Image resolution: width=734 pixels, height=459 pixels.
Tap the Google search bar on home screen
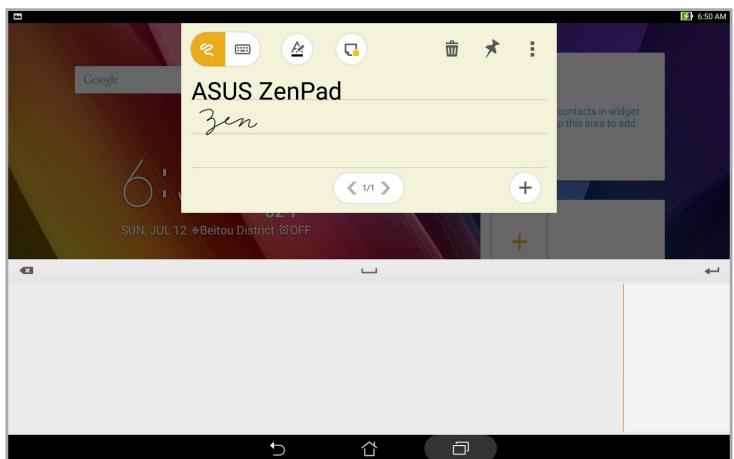128,80
